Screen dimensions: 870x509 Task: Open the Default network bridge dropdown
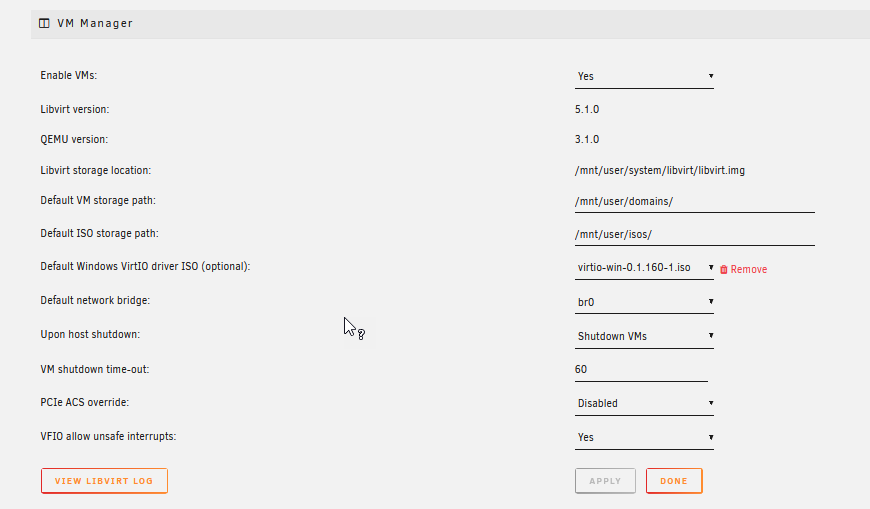point(644,303)
